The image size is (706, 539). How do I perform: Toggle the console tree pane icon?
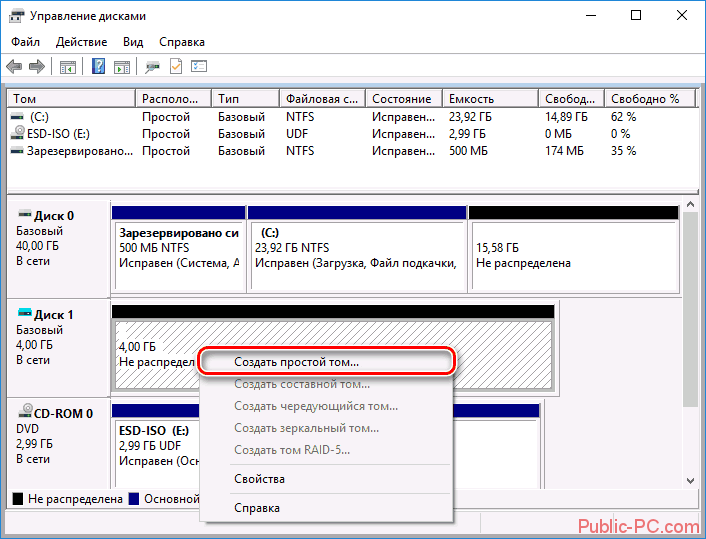coord(68,67)
